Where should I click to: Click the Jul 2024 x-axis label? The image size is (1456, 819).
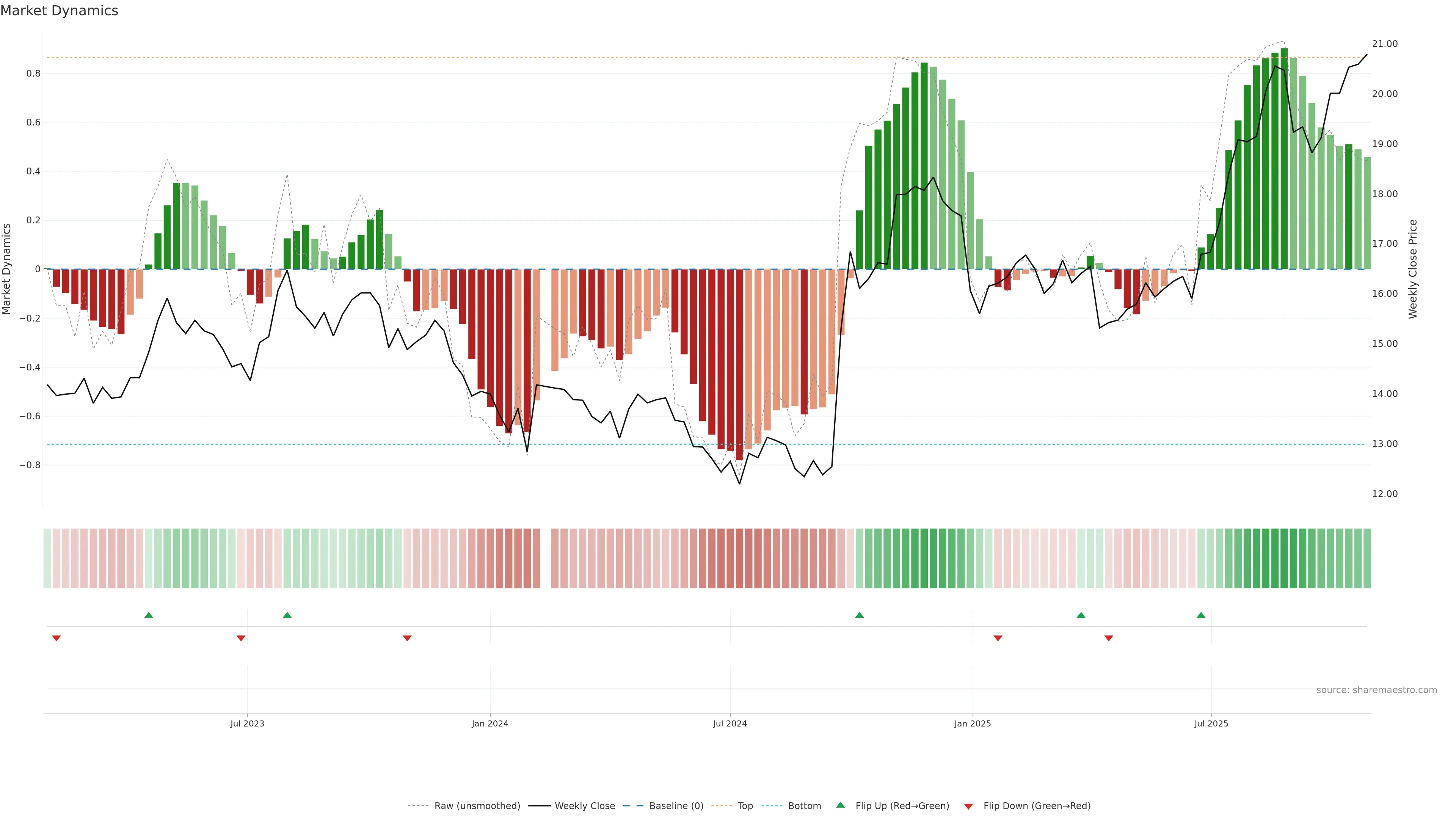click(x=730, y=723)
